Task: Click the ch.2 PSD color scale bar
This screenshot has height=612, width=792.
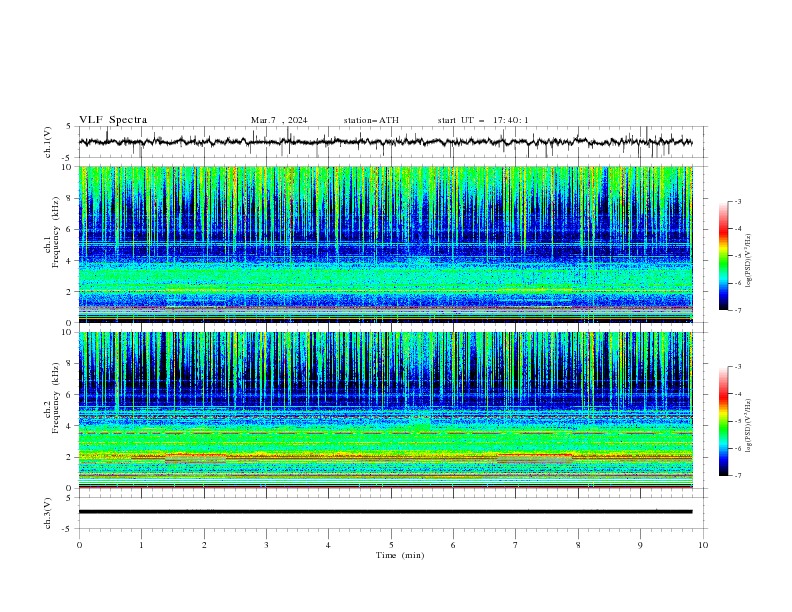Action: click(723, 421)
